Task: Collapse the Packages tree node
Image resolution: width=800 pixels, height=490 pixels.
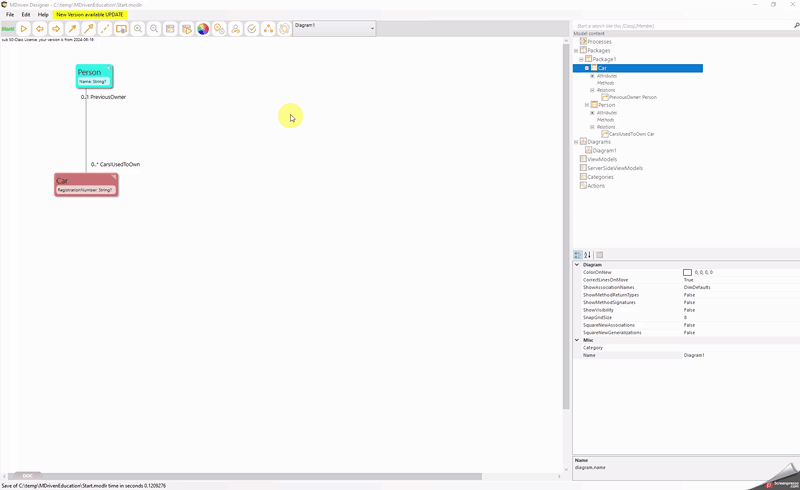Action: (576, 50)
